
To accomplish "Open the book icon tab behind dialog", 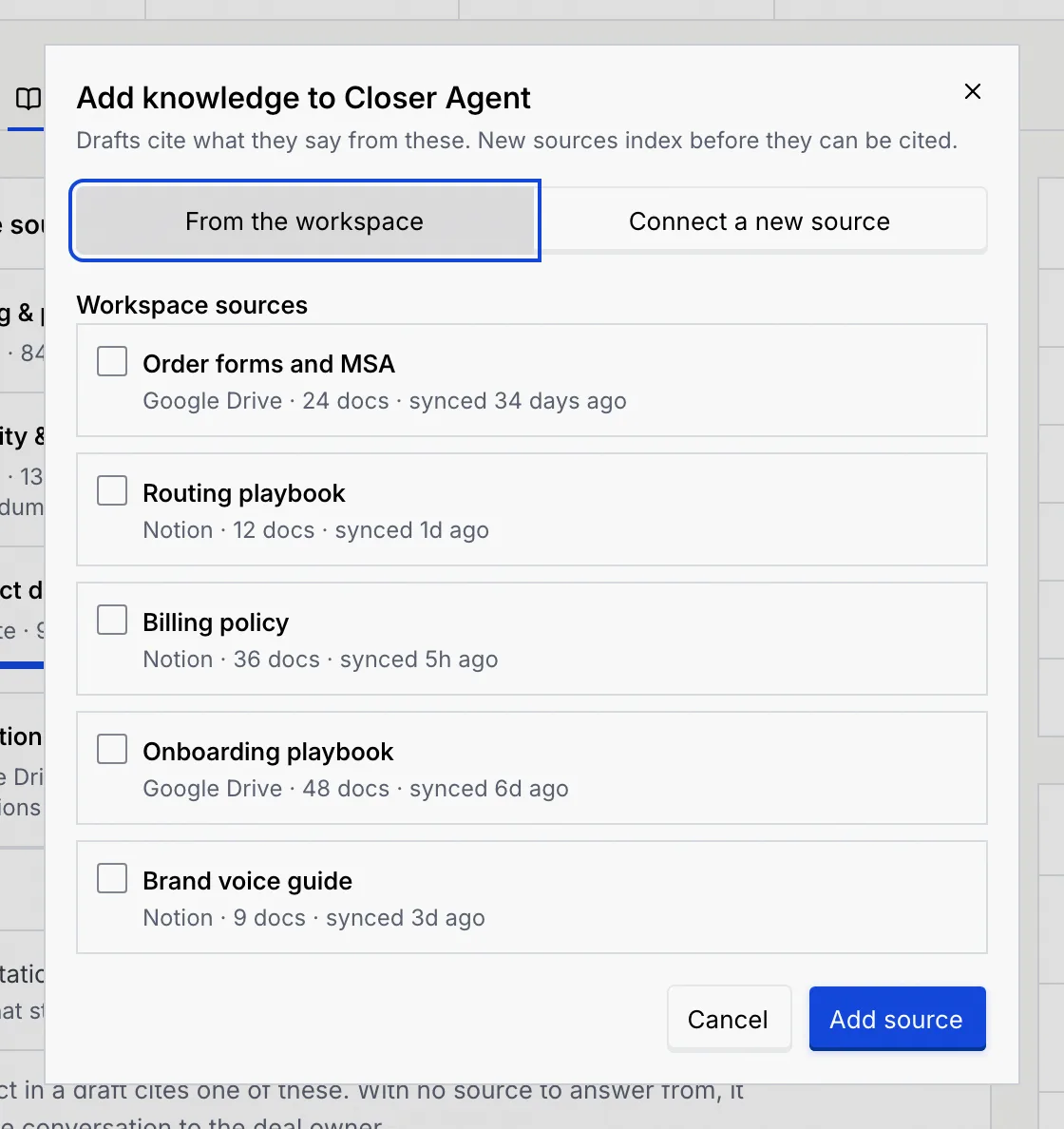I will coord(28,99).
